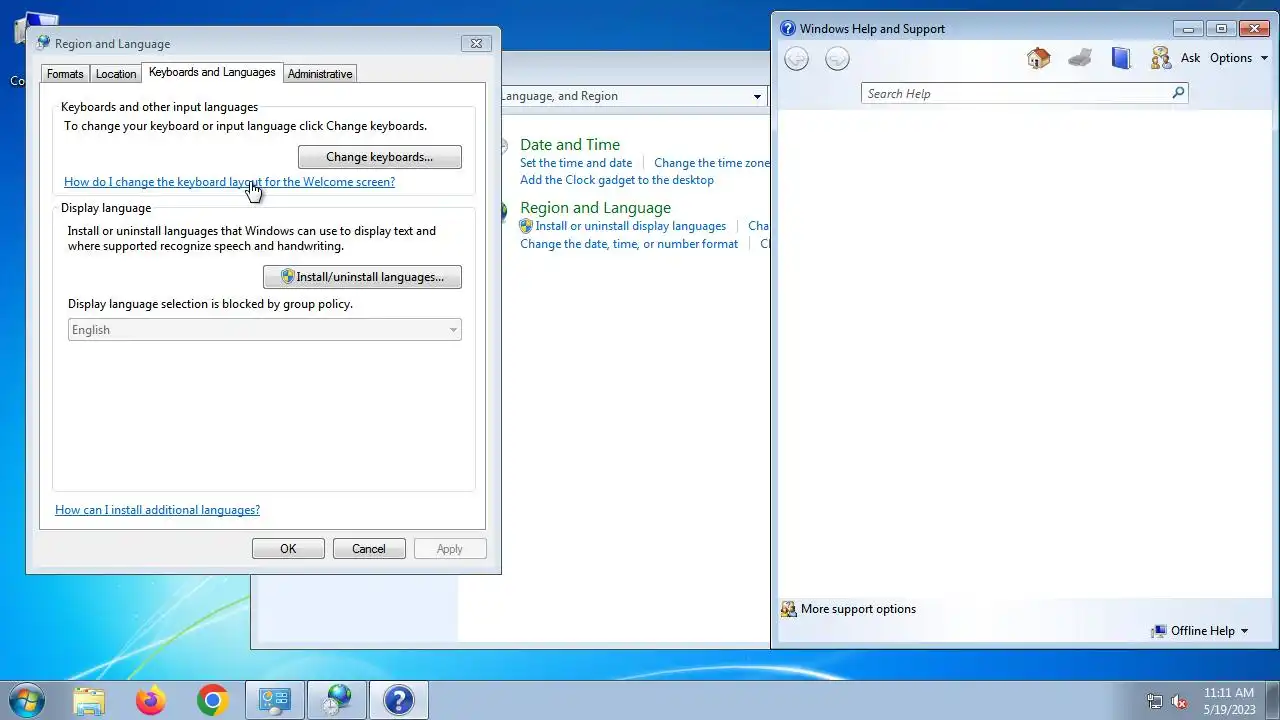This screenshot has height=720, width=1280.
Task: Open the Start menu
Action: [x=26, y=700]
